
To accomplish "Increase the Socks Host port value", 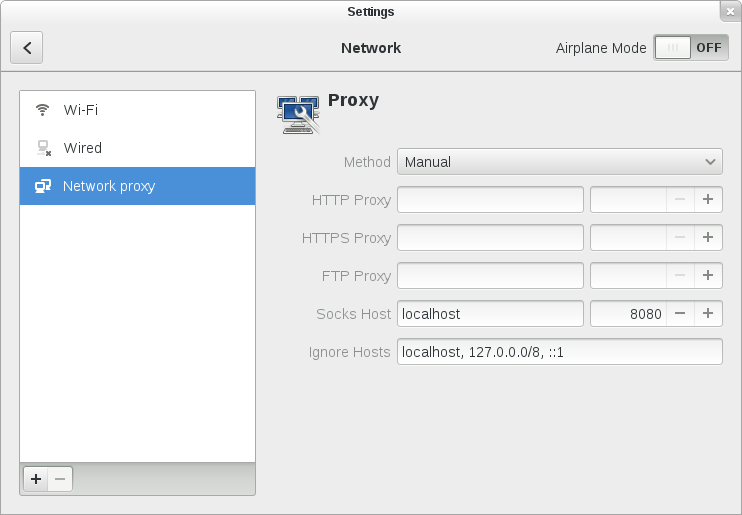I will tap(708, 314).
